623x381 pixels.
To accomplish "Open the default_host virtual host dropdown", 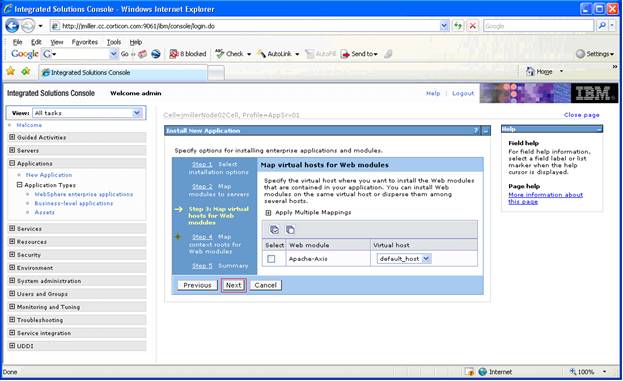I will click(404, 259).
